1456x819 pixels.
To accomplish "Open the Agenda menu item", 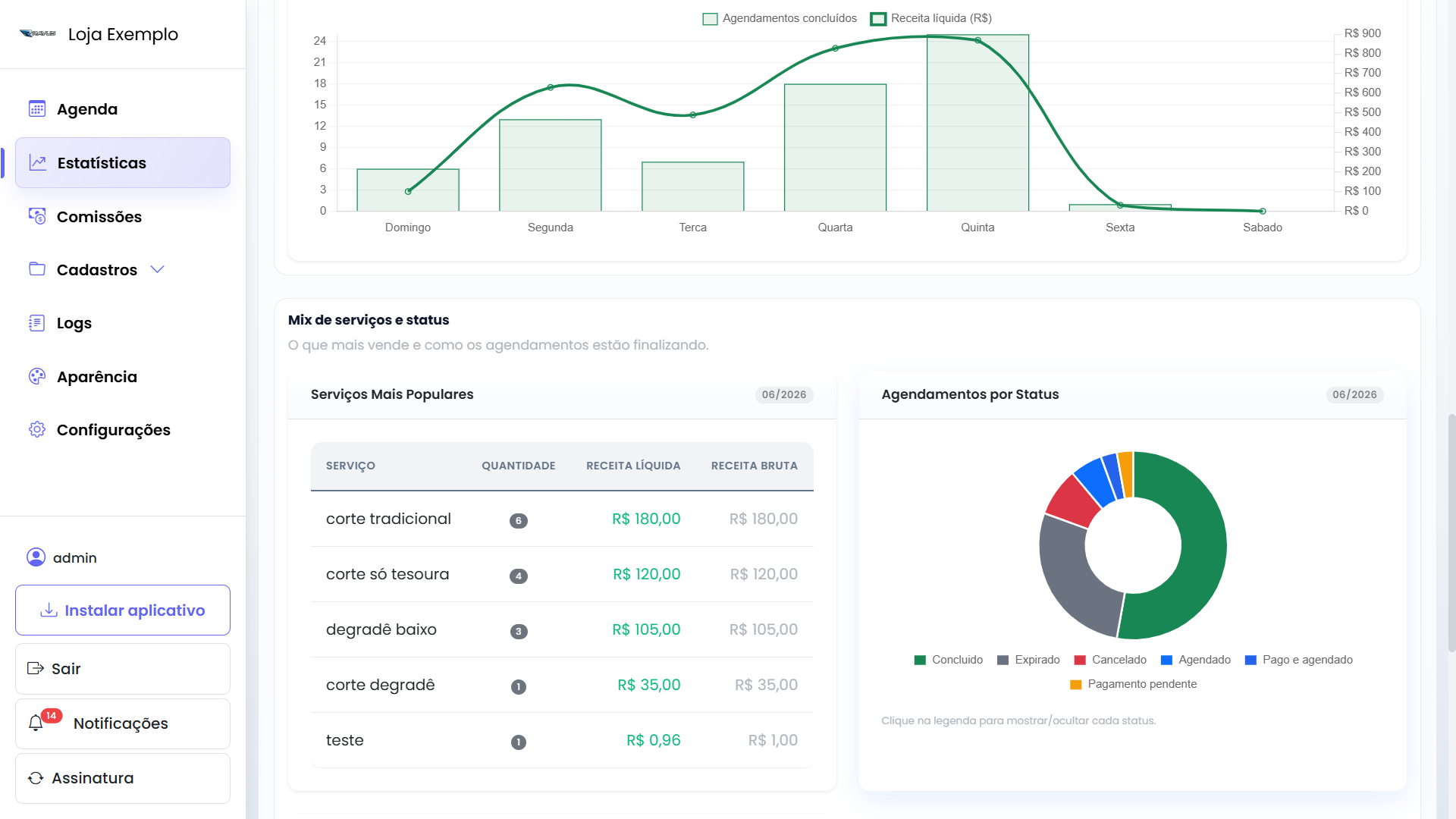I will 123,108.
